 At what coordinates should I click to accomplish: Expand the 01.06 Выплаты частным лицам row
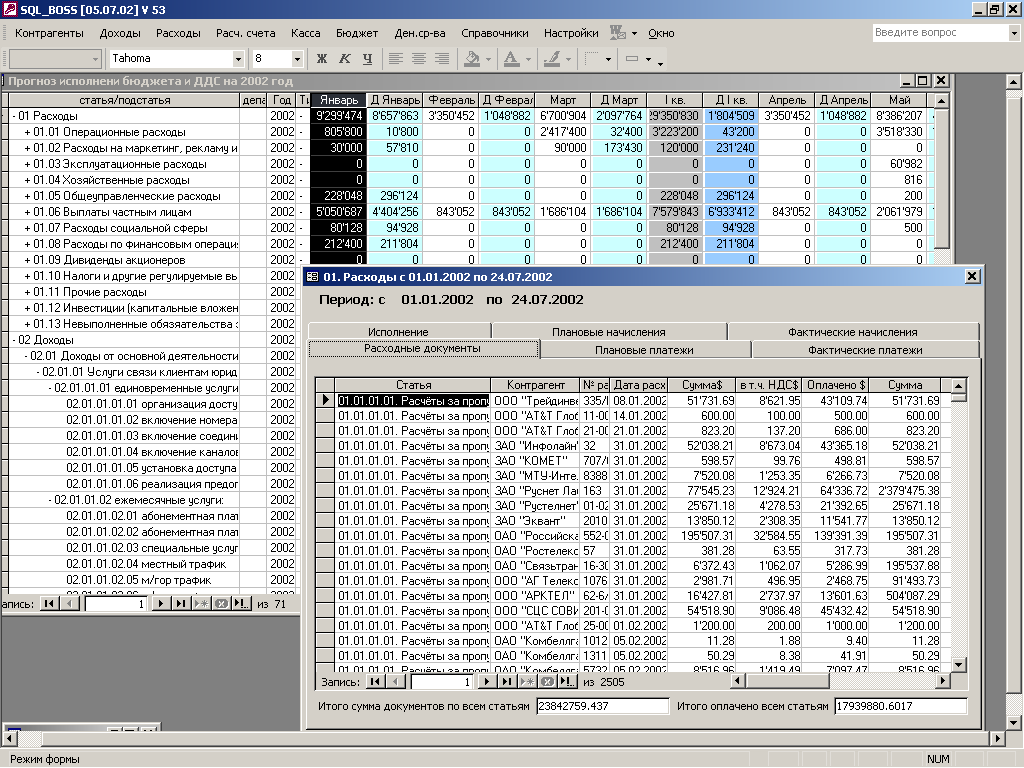(x=27, y=212)
